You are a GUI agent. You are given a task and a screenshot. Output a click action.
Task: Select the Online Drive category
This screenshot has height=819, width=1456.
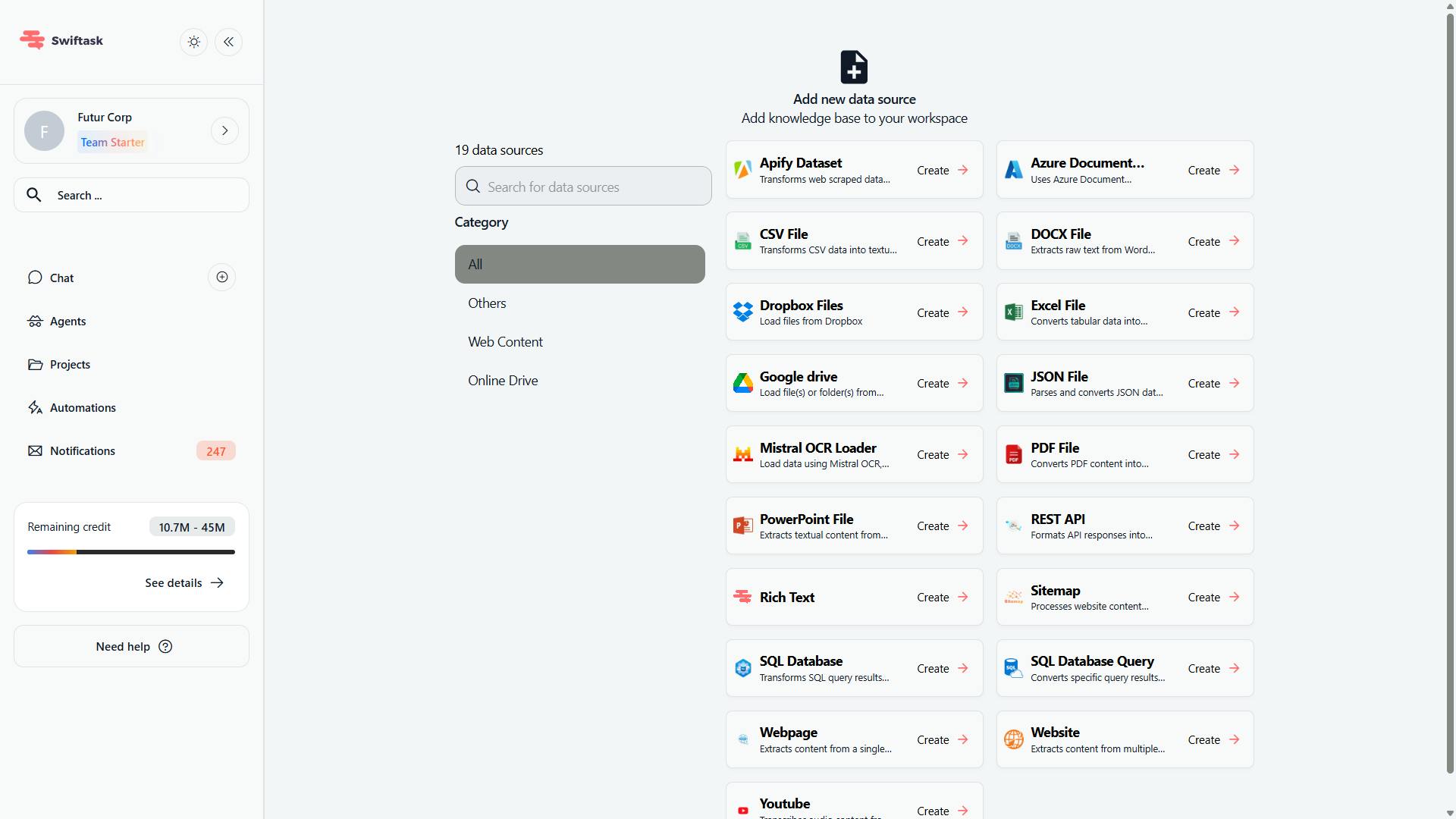tap(503, 380)
